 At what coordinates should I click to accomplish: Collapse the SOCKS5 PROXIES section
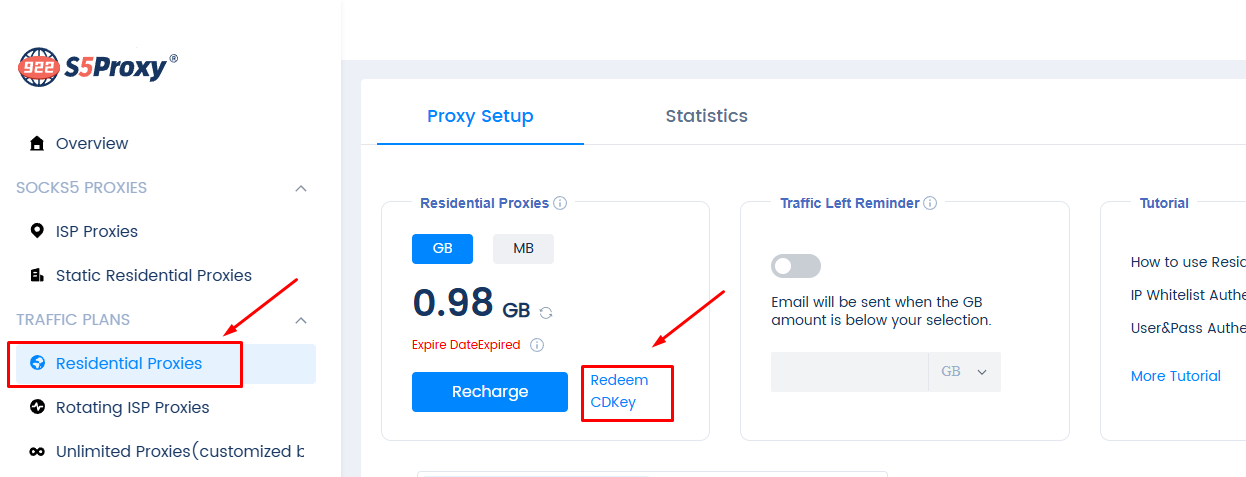click(x=301, y=188)
